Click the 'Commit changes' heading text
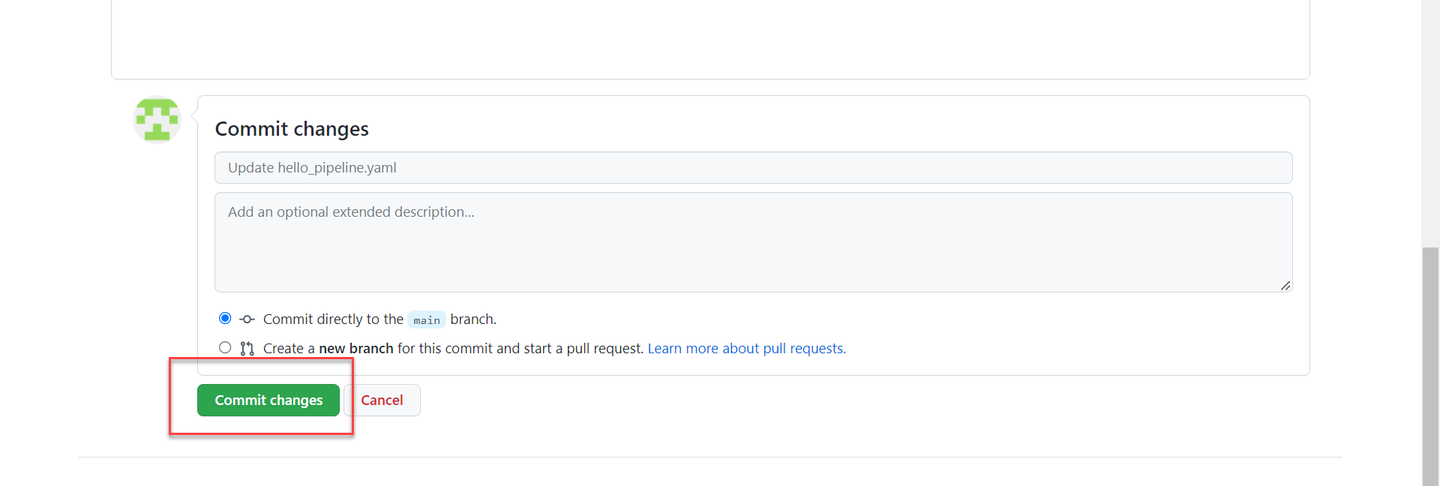The width and height of the screenshot is (1440, 486). 292,129
